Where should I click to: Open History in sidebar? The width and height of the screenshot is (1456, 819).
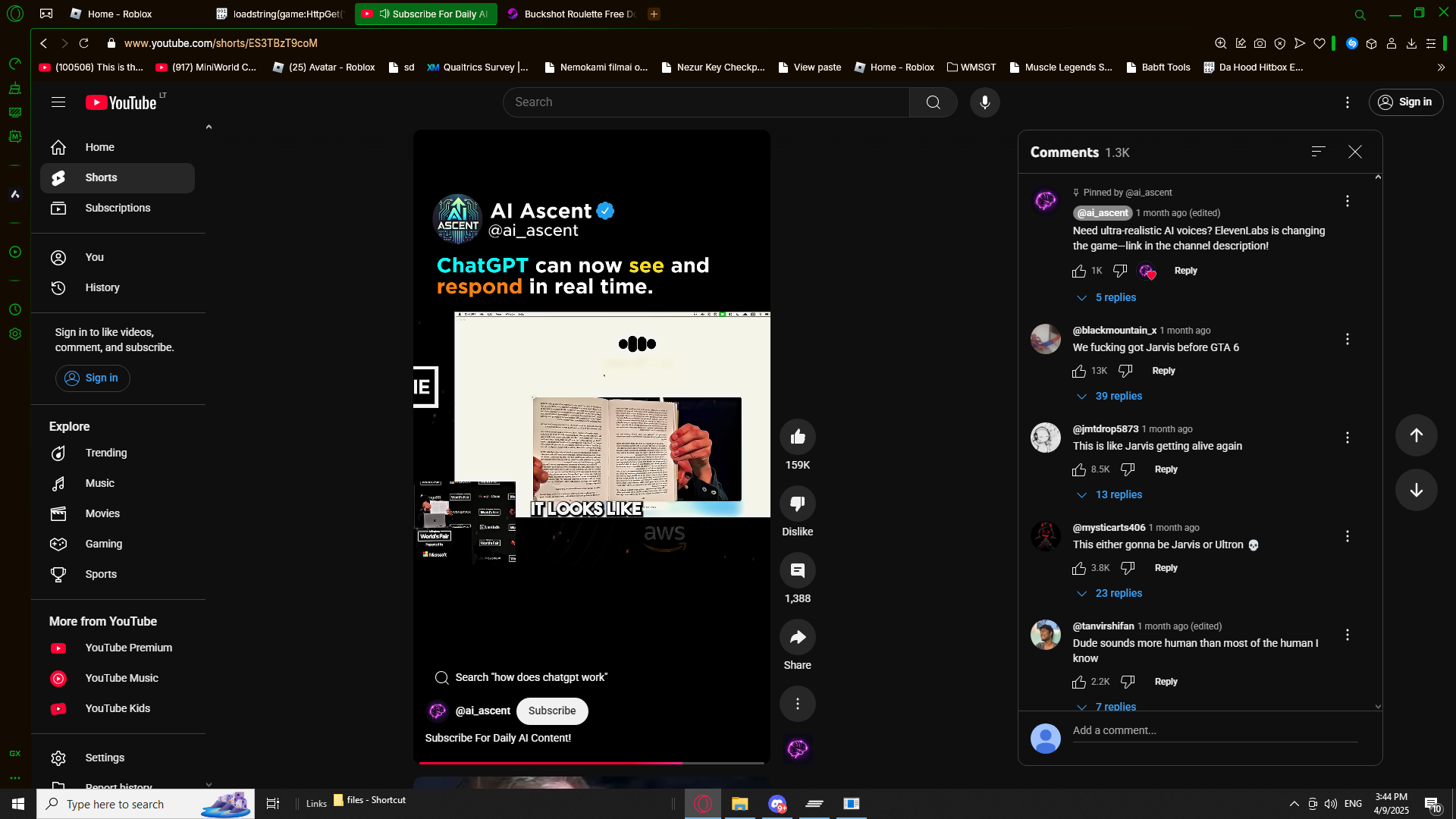[118, 287]
